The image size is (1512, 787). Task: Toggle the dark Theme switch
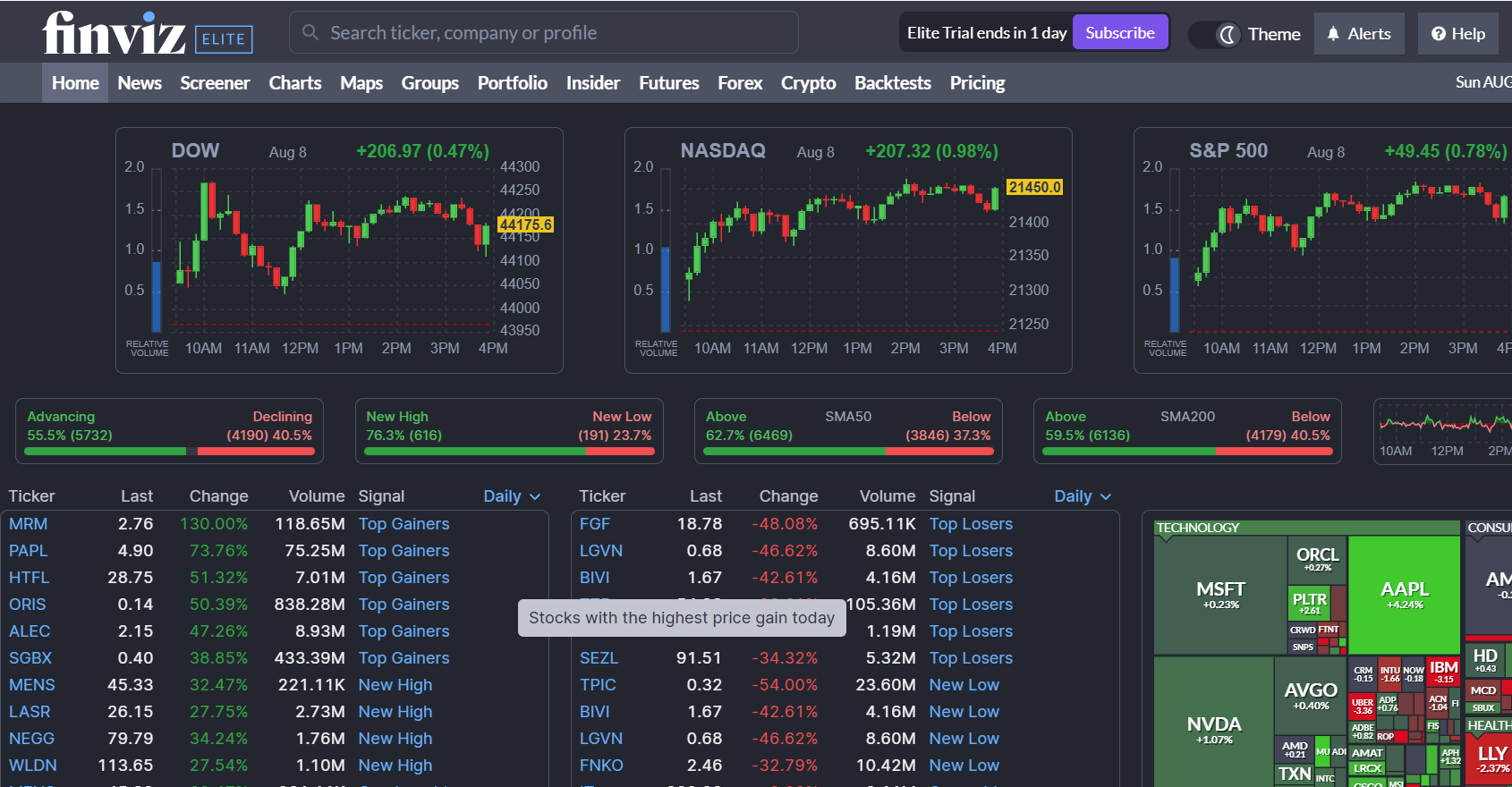click(1215, 34)
